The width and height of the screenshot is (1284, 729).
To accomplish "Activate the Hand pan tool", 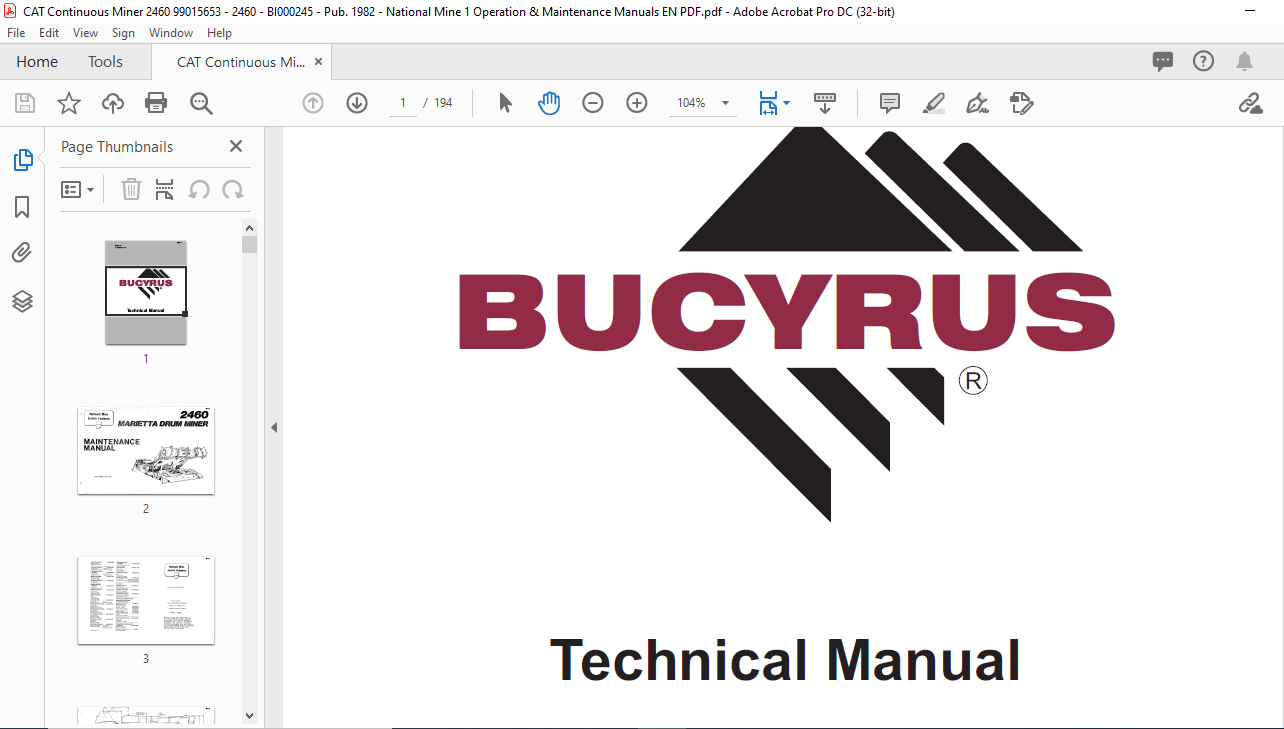I will click(x=549, y=103).
